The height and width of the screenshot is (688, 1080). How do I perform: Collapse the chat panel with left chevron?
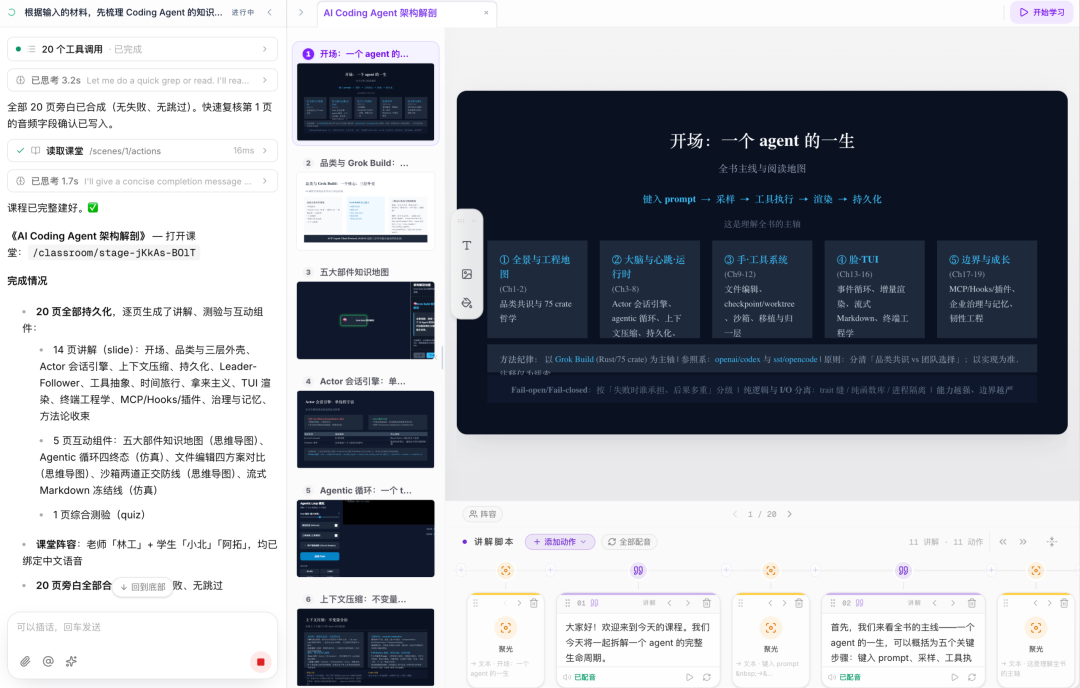269,12
